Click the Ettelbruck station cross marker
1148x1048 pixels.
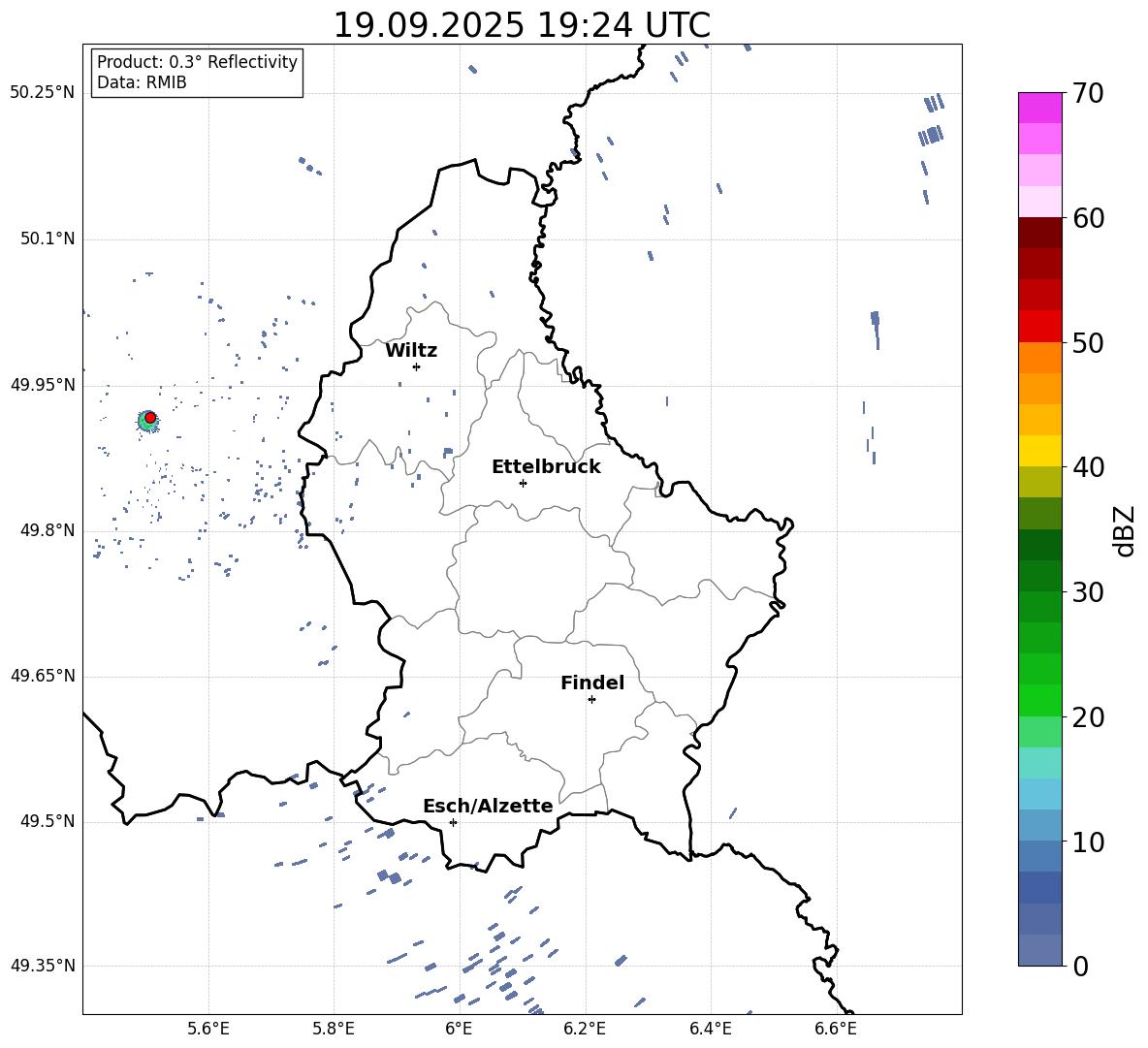click(x=523, y=483)
